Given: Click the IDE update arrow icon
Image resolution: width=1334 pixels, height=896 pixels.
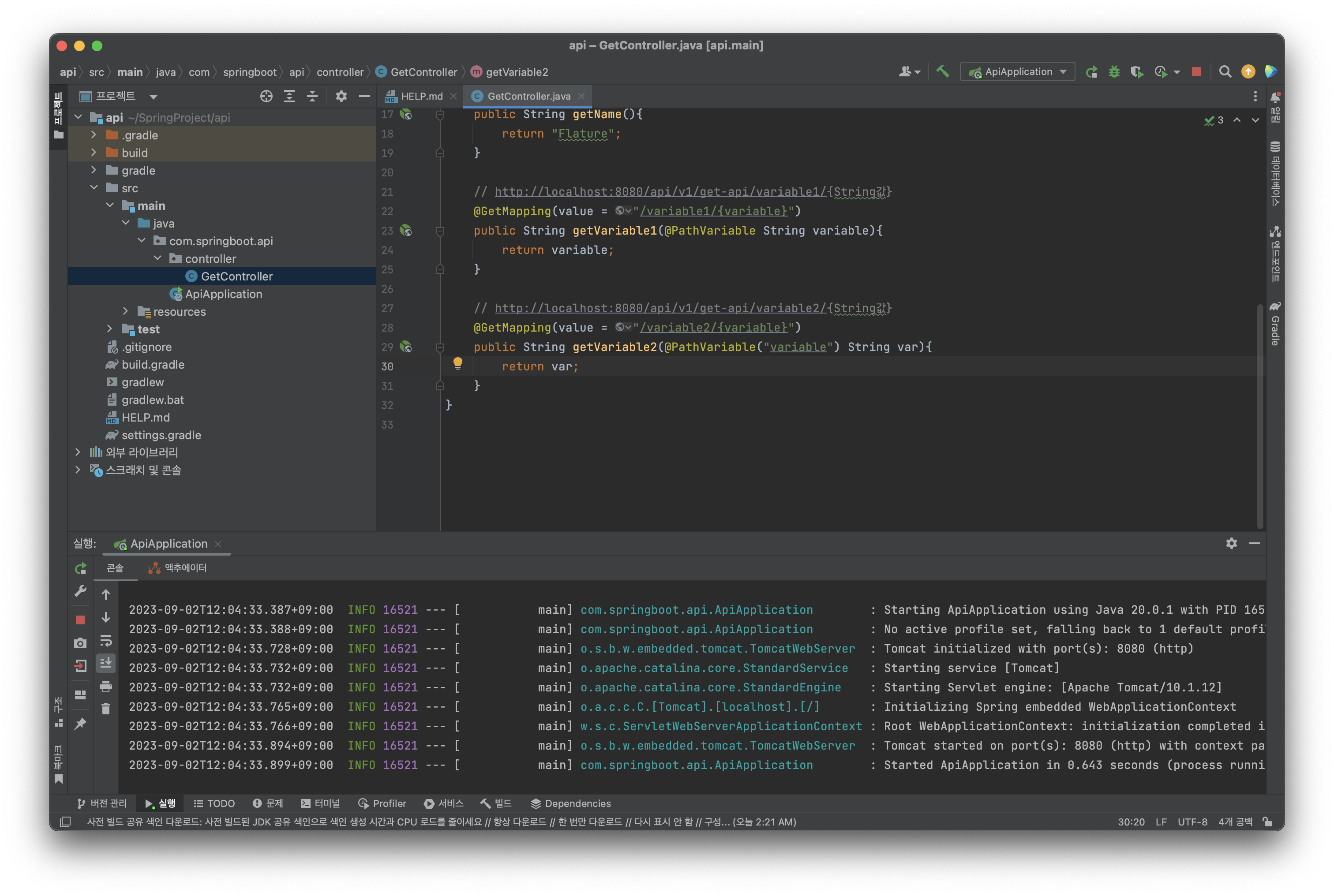Looking at the screenshot, I should click(1248, 71).
